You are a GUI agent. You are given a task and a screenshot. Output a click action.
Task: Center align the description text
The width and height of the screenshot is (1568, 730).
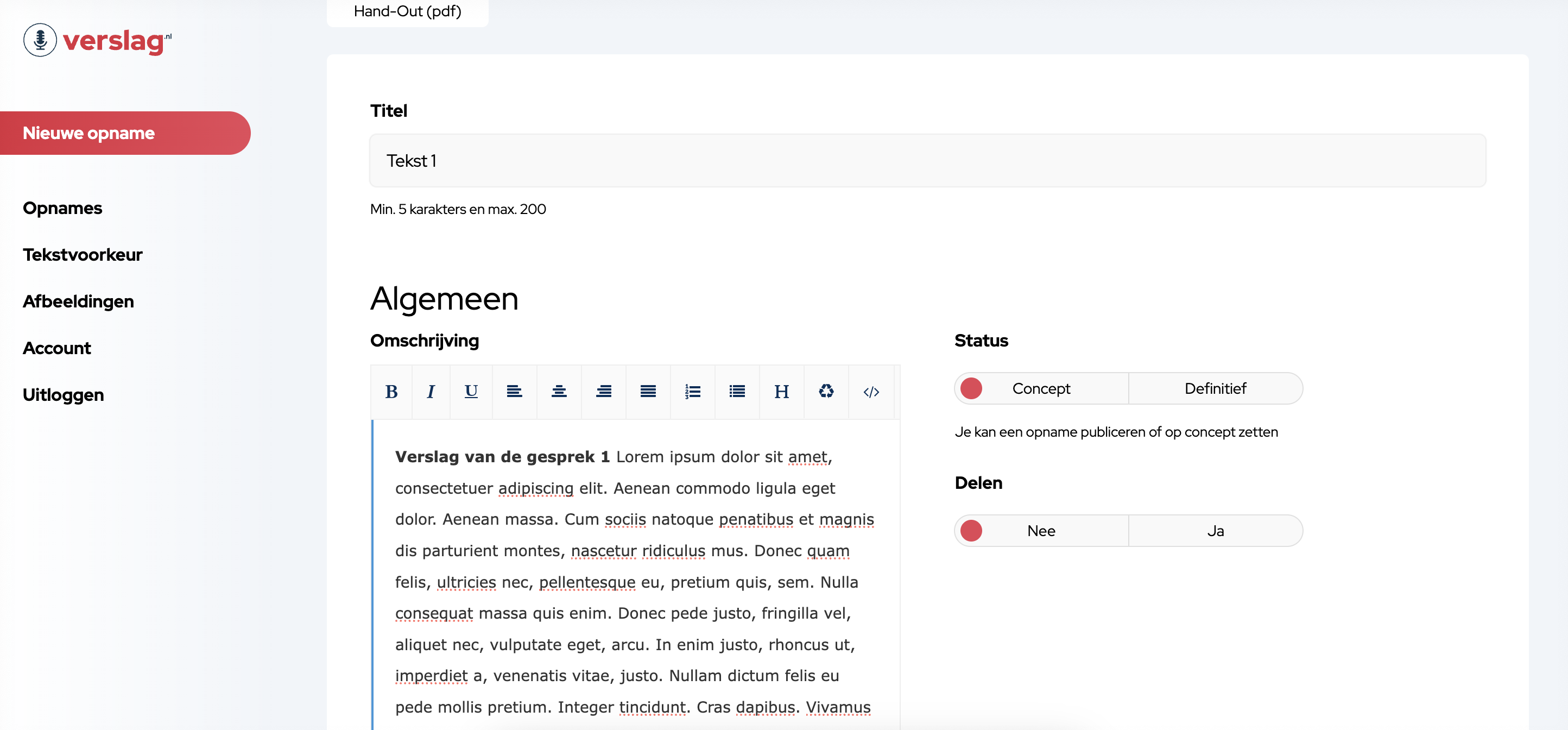pyautogui.click(x=559, y=392)
